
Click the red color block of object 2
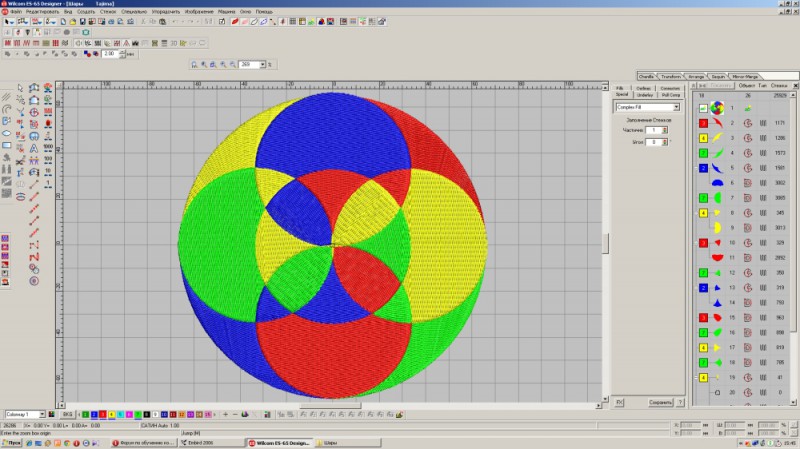(x=703, y=123)
